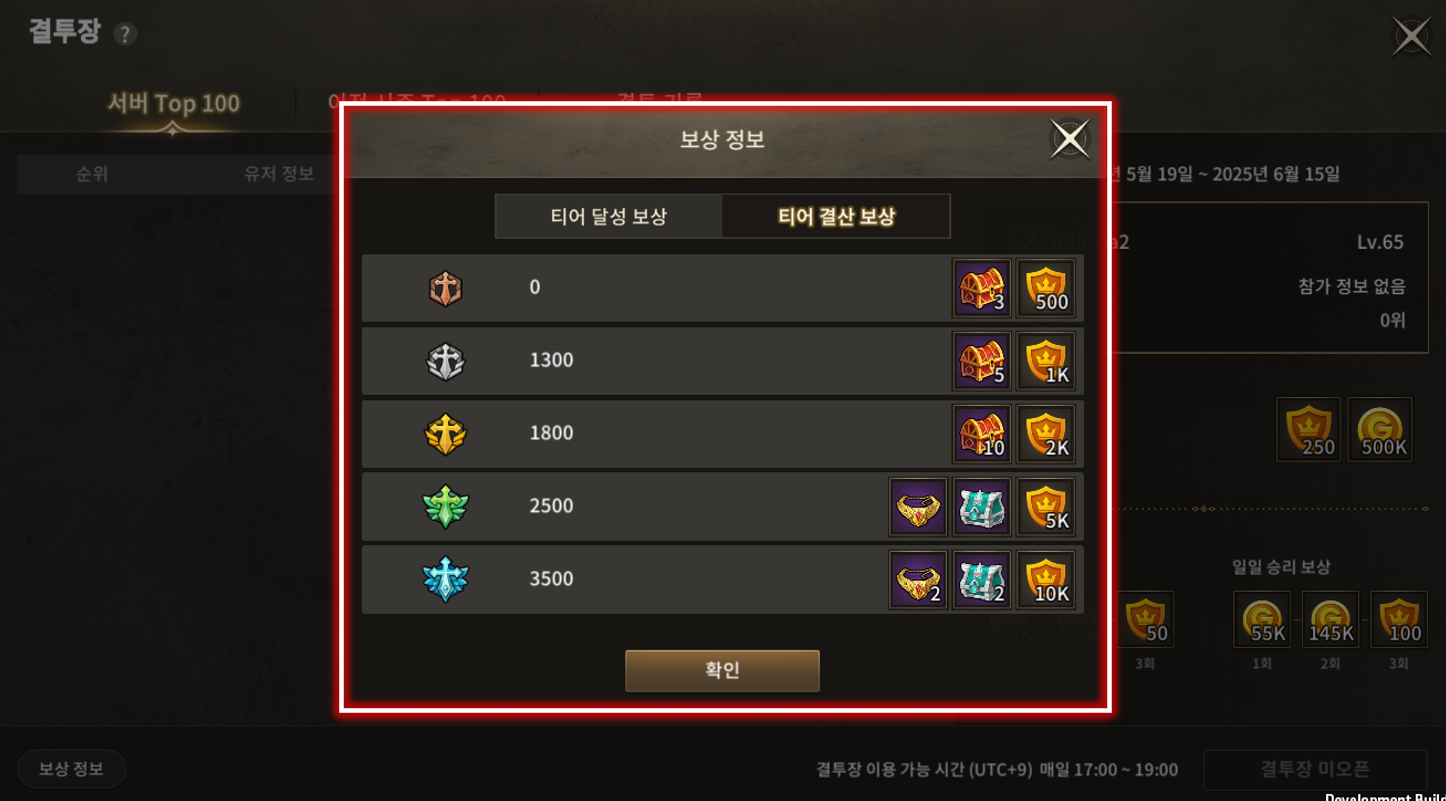Open the 서버 Top 100 tab
The image size is (1446, 801).
coord(174,104)
